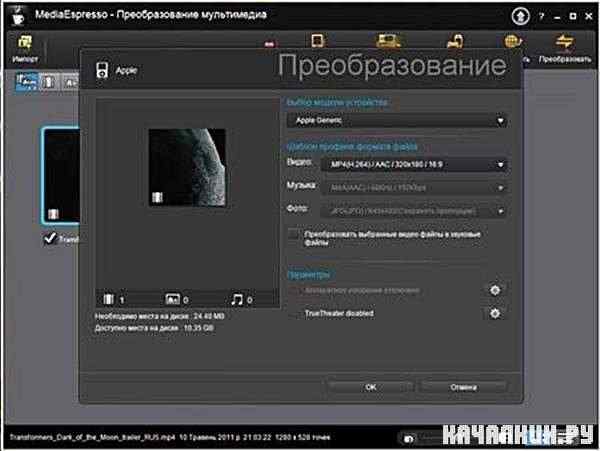
Task: Open the Apple Generic device model dropdown
Action: click(397, 121)
